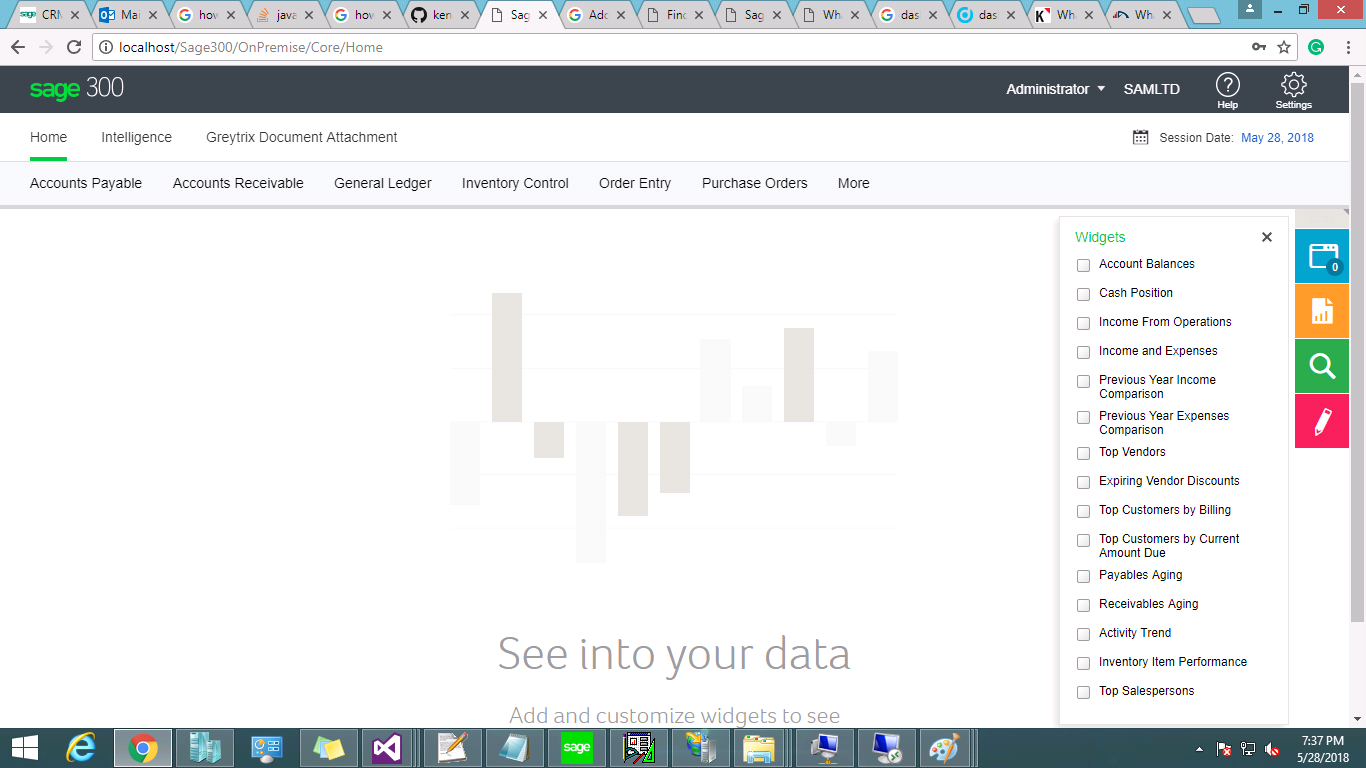Check Top Customers by Billing

[1083, 511]
